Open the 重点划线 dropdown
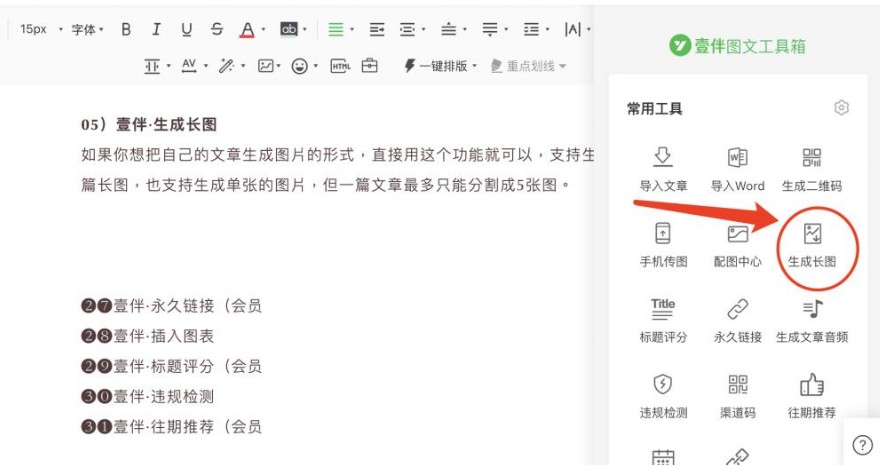Image resolution: width=880 pixels, height=466 pixels. (x=528, y=66)
